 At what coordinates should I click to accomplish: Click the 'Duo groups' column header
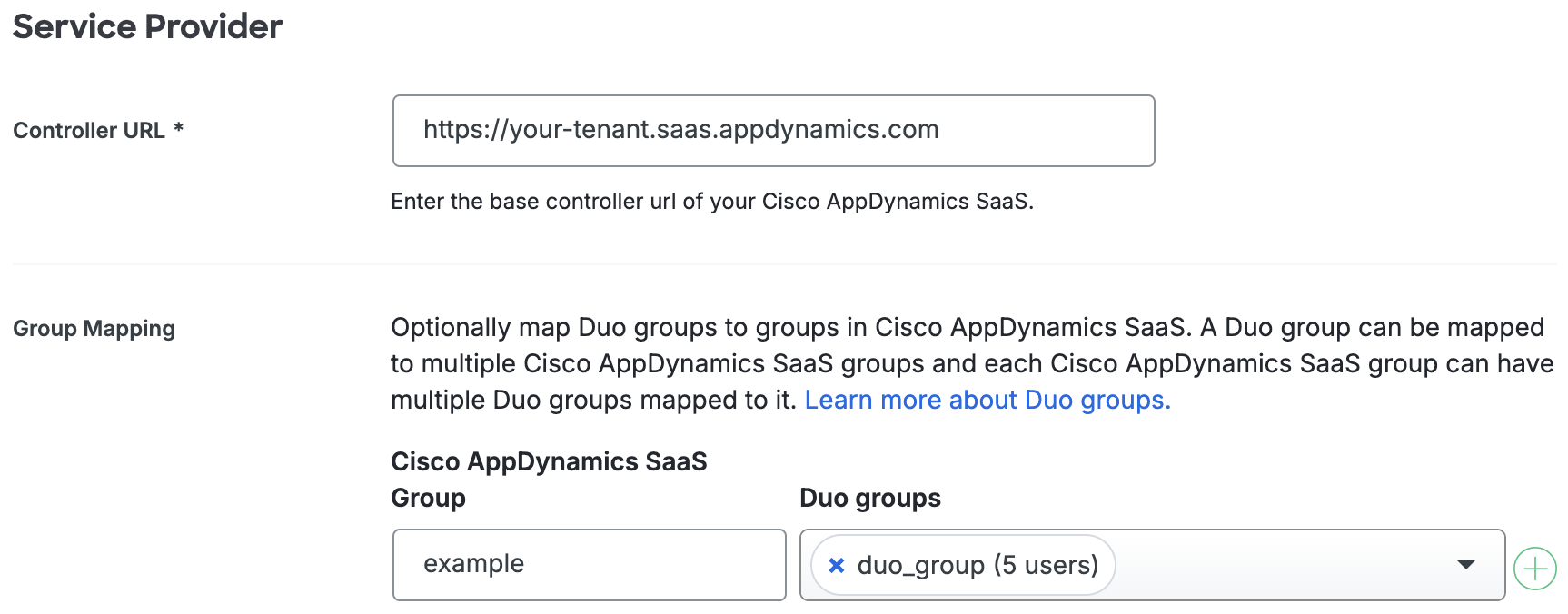click(x=869, y=498)
